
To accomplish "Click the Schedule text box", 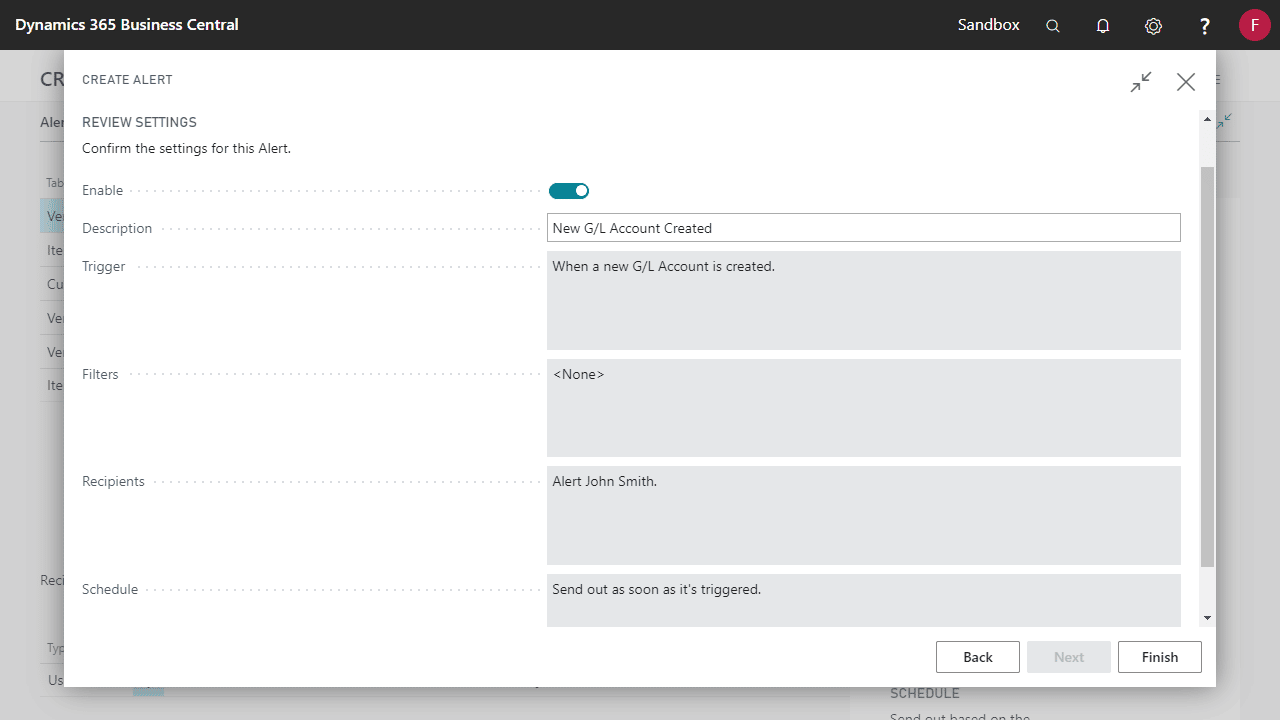I will [864, 600].
